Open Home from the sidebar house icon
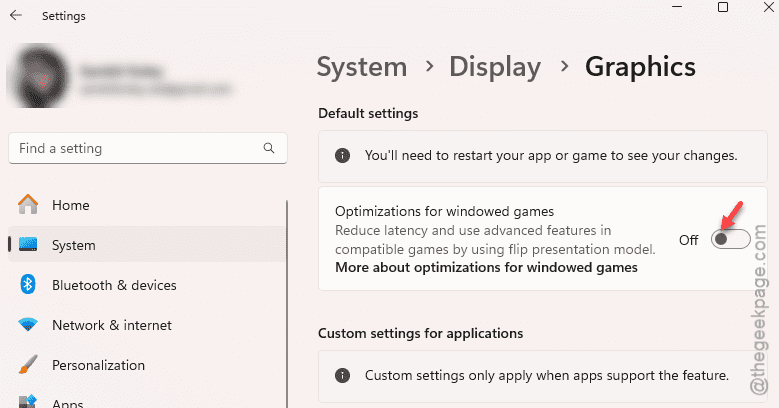This screenshot has width=779, height=408. click(28, 205)
